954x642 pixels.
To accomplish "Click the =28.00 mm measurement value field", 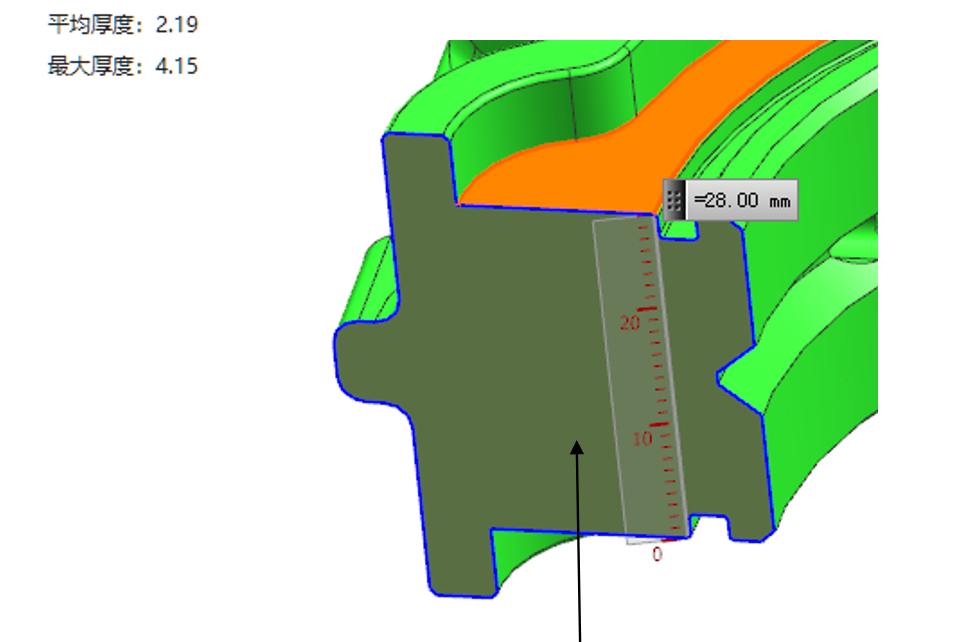I will 742,200.
